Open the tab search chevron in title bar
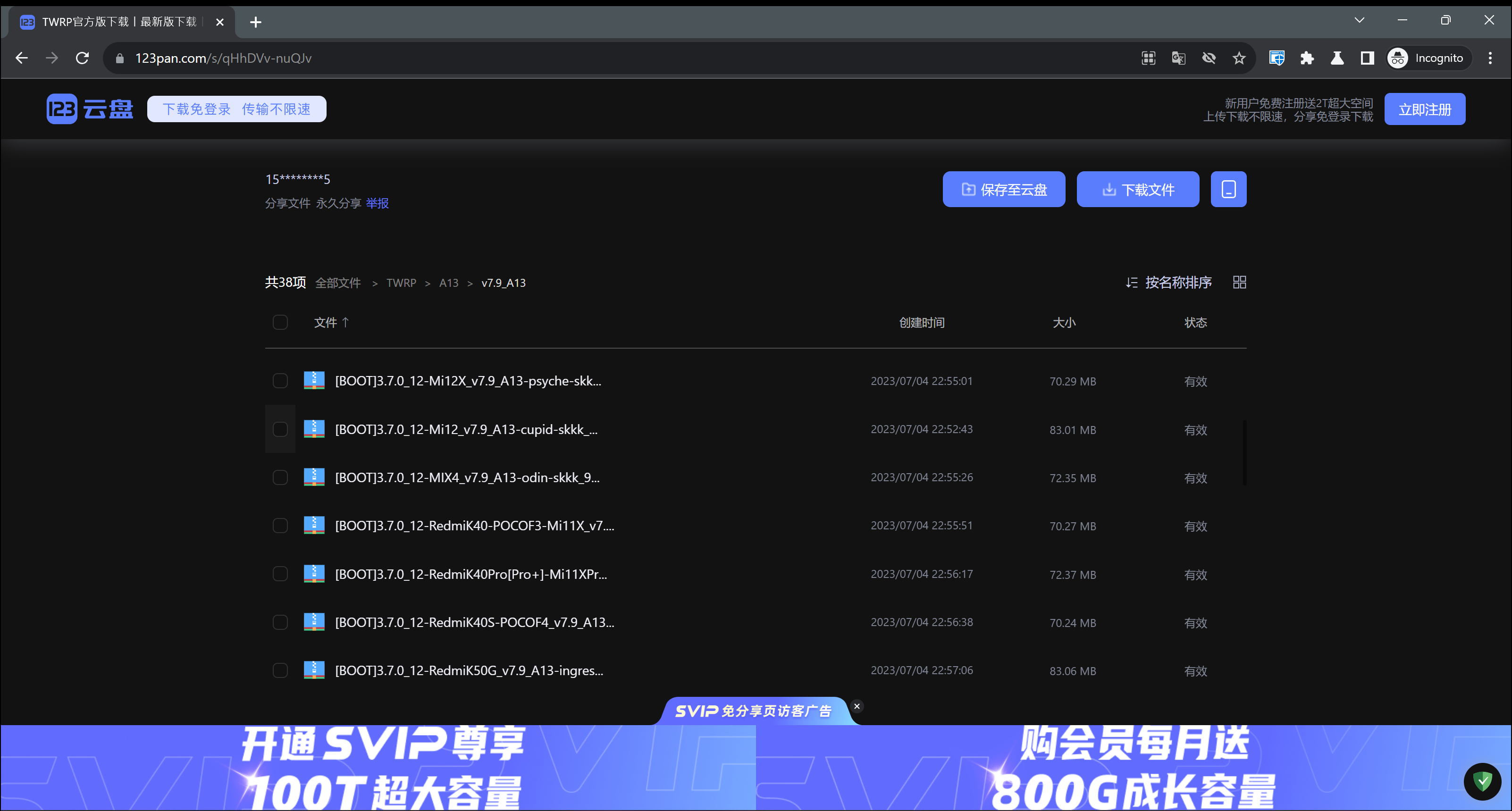Screen dimensions: 1512x811 pos(1360,20)
